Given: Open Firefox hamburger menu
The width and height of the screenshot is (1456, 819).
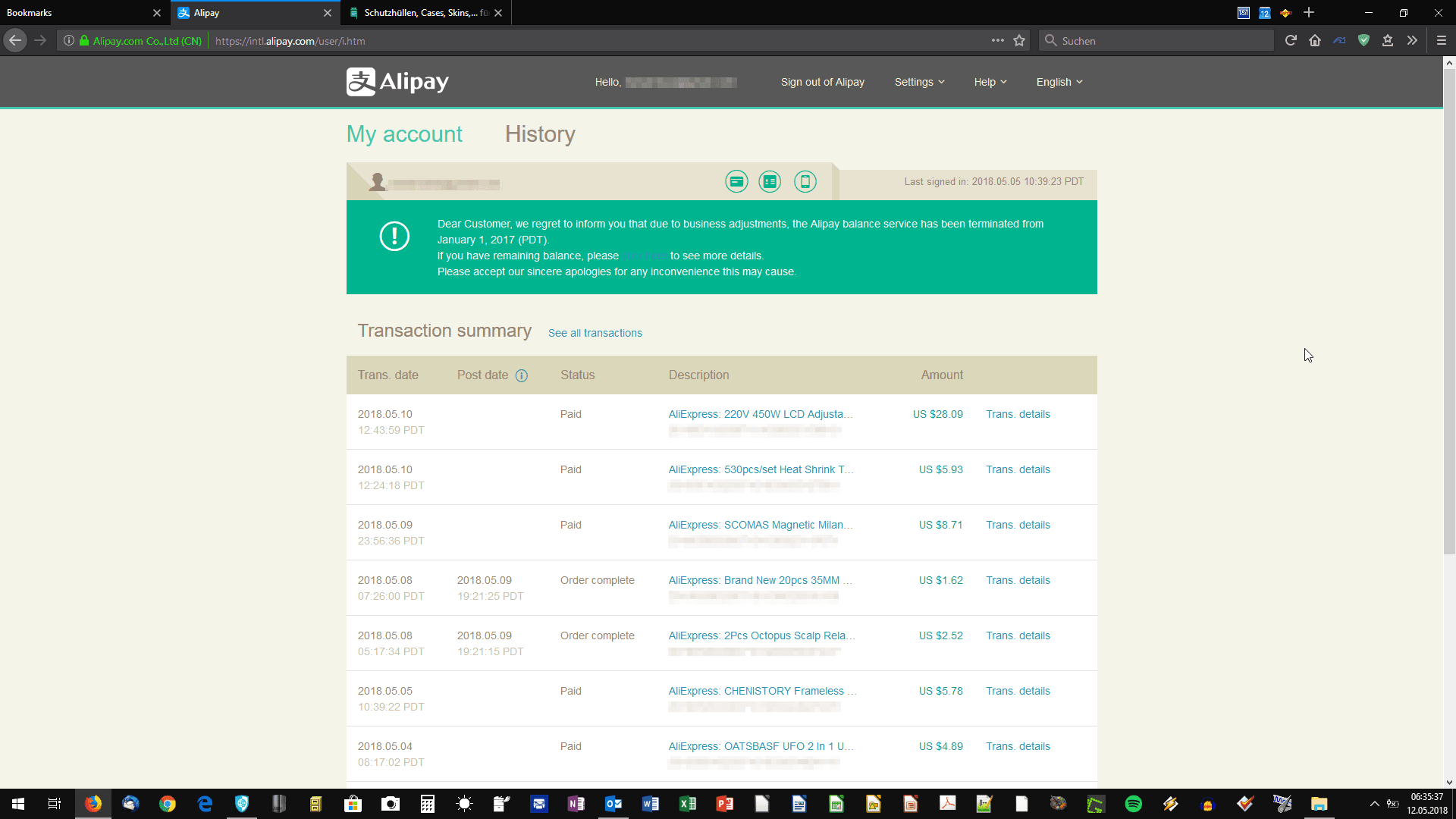Looking at the screenshot, I should 1442,41.
